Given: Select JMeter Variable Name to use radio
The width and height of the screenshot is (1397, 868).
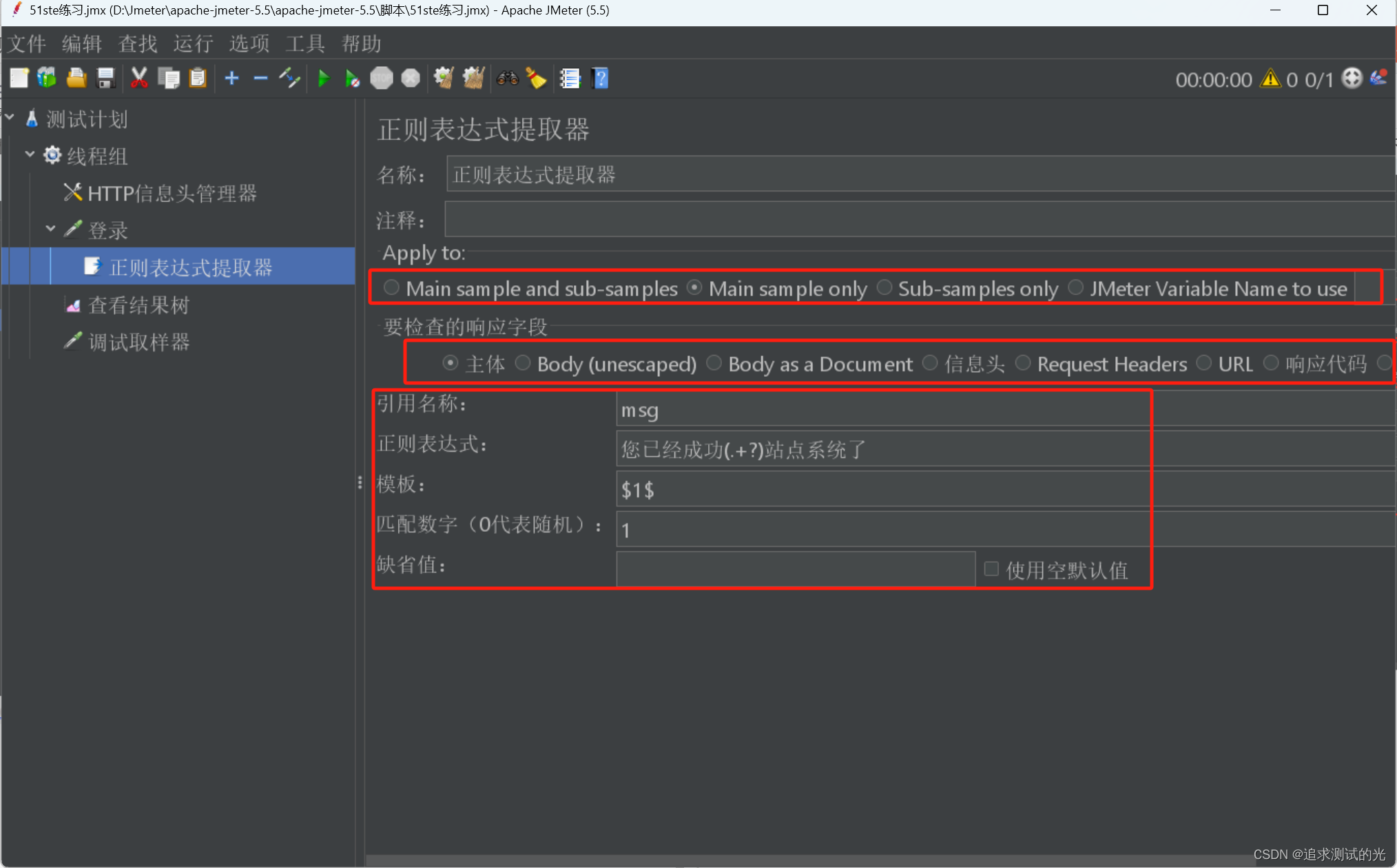Looking at the screenshot, I should (x=1075, y=288).
